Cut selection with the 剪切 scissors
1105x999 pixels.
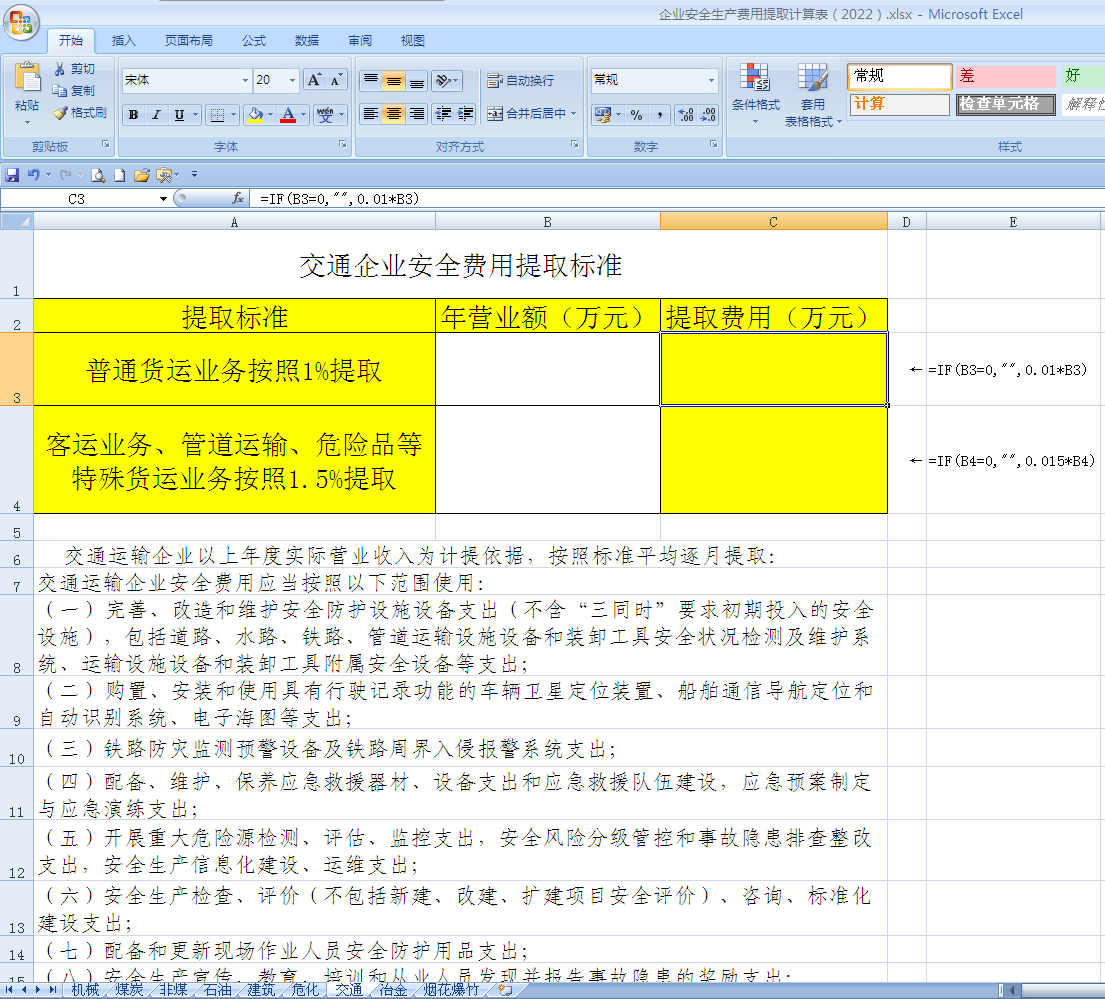click(75, 69)
